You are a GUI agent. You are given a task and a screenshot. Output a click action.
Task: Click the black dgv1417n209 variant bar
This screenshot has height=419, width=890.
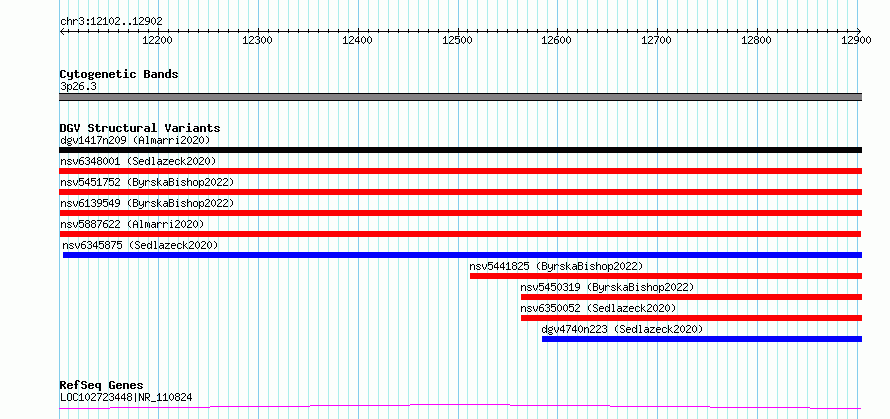[x=460, y=150]
